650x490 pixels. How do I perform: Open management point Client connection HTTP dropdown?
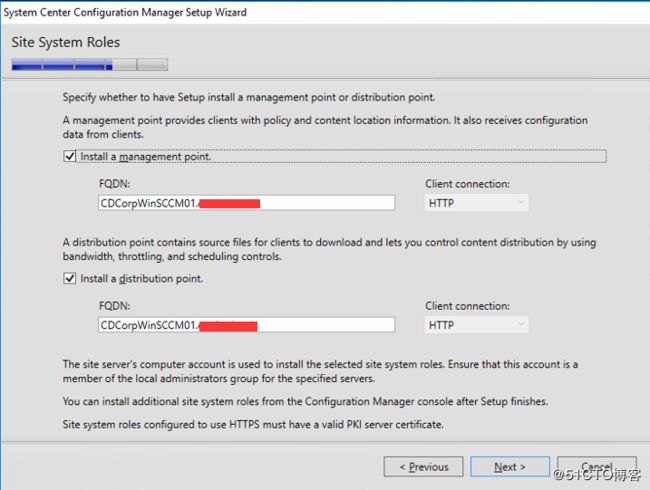click(476, 203)
